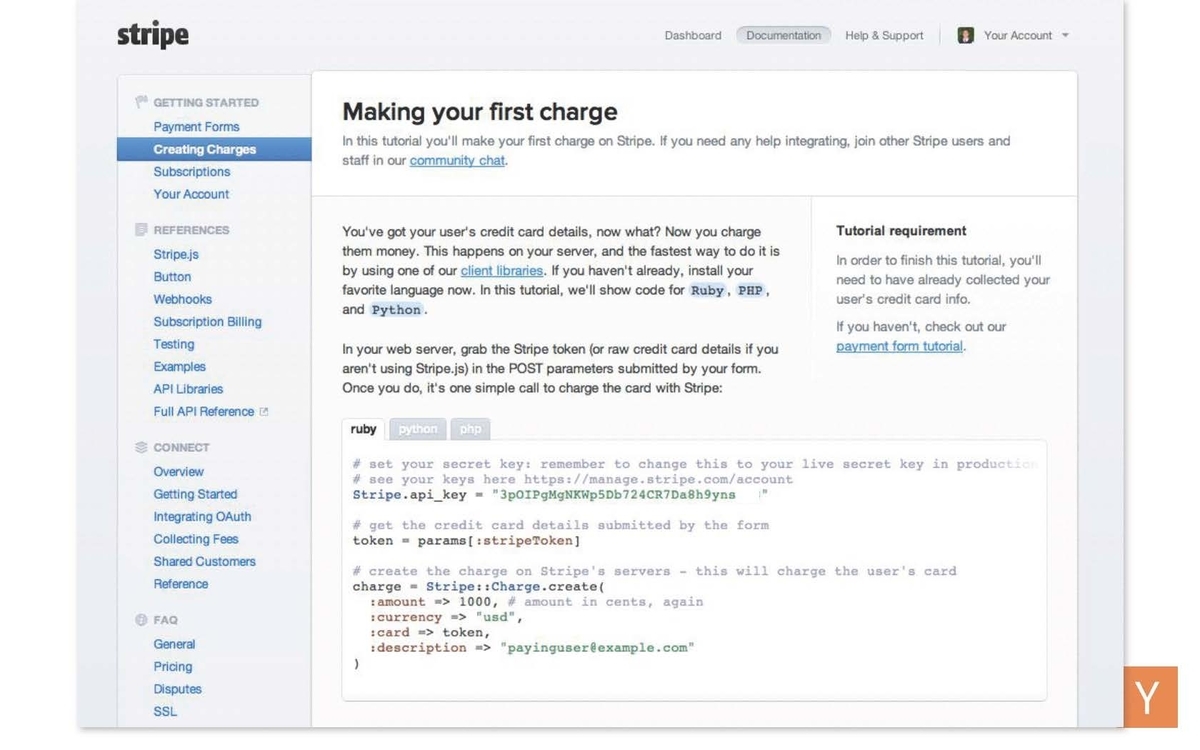Open the Your Account menu
Screen dimensions: 1200x750
tap(1018, 35)
